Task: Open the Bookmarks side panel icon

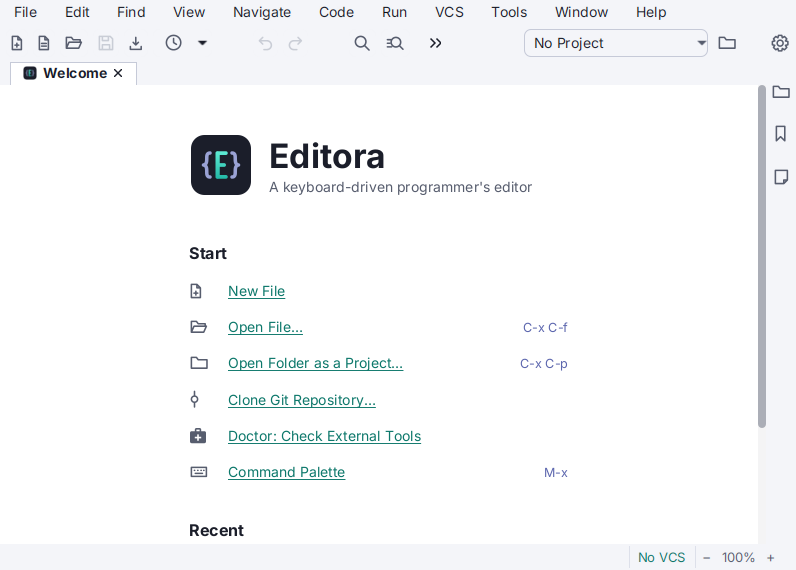Action: point(781,134)
